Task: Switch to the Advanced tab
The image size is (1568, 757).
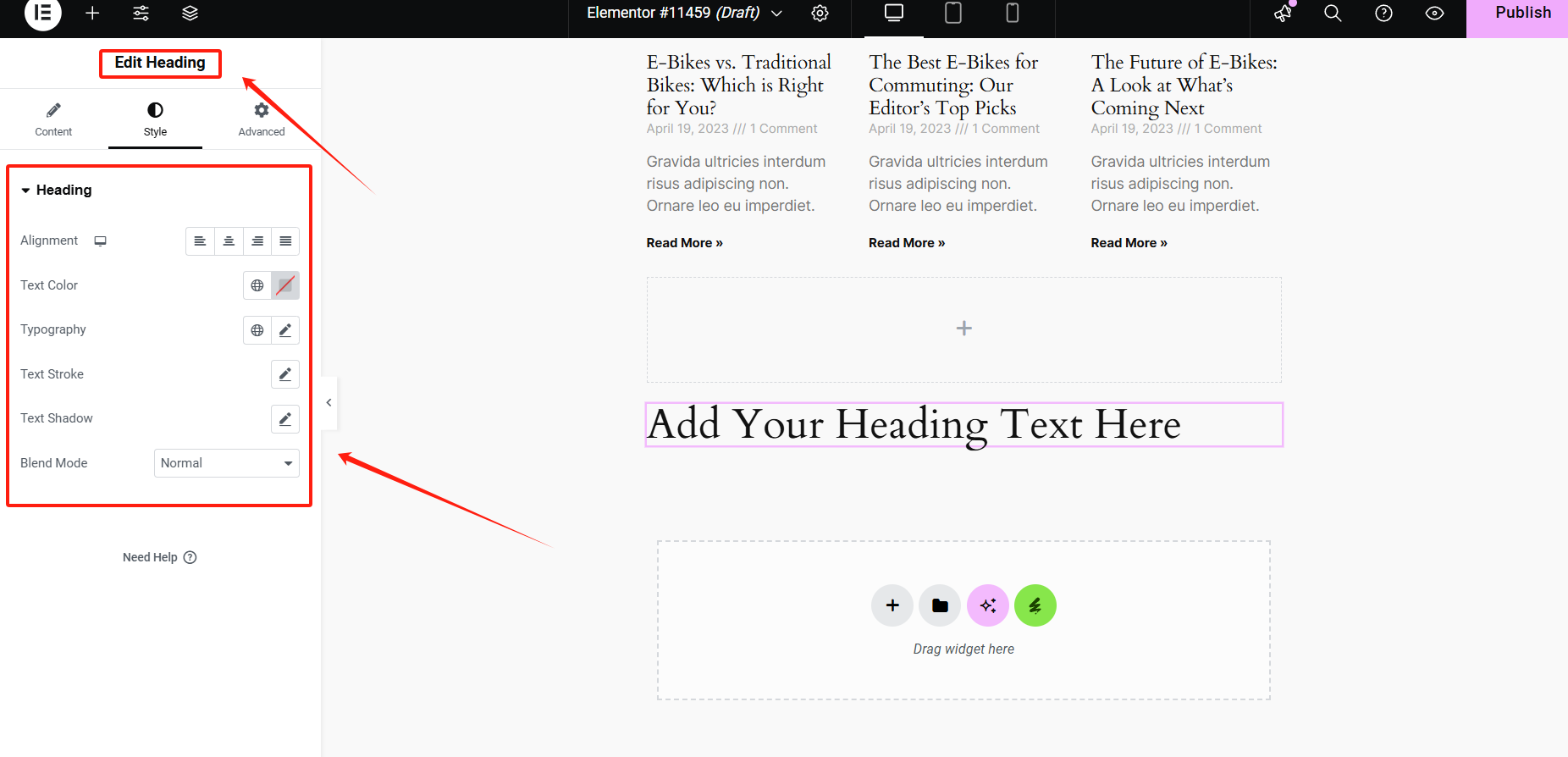Action: (262, 119)
